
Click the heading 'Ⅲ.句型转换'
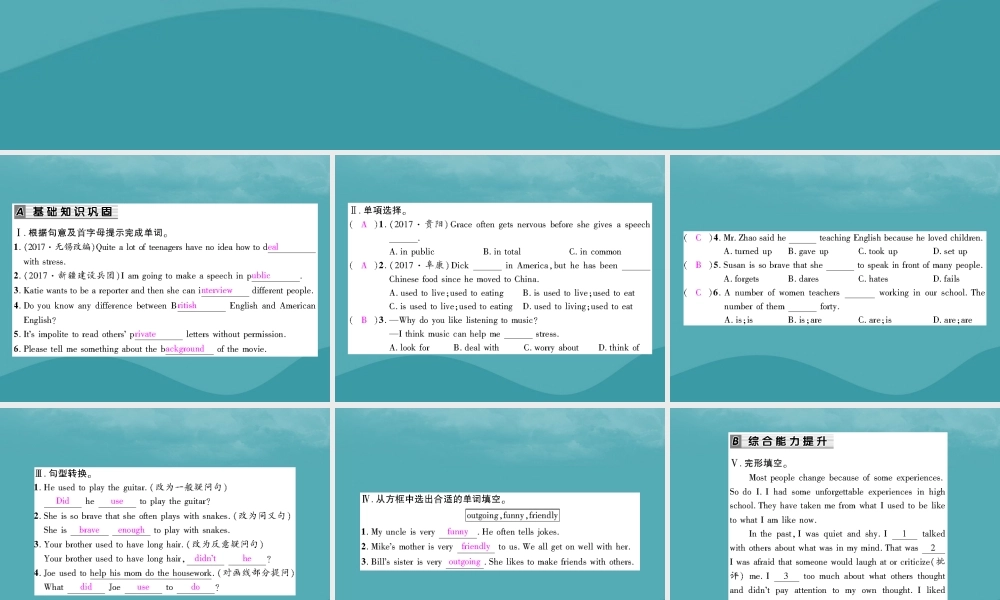click(64, 473)
